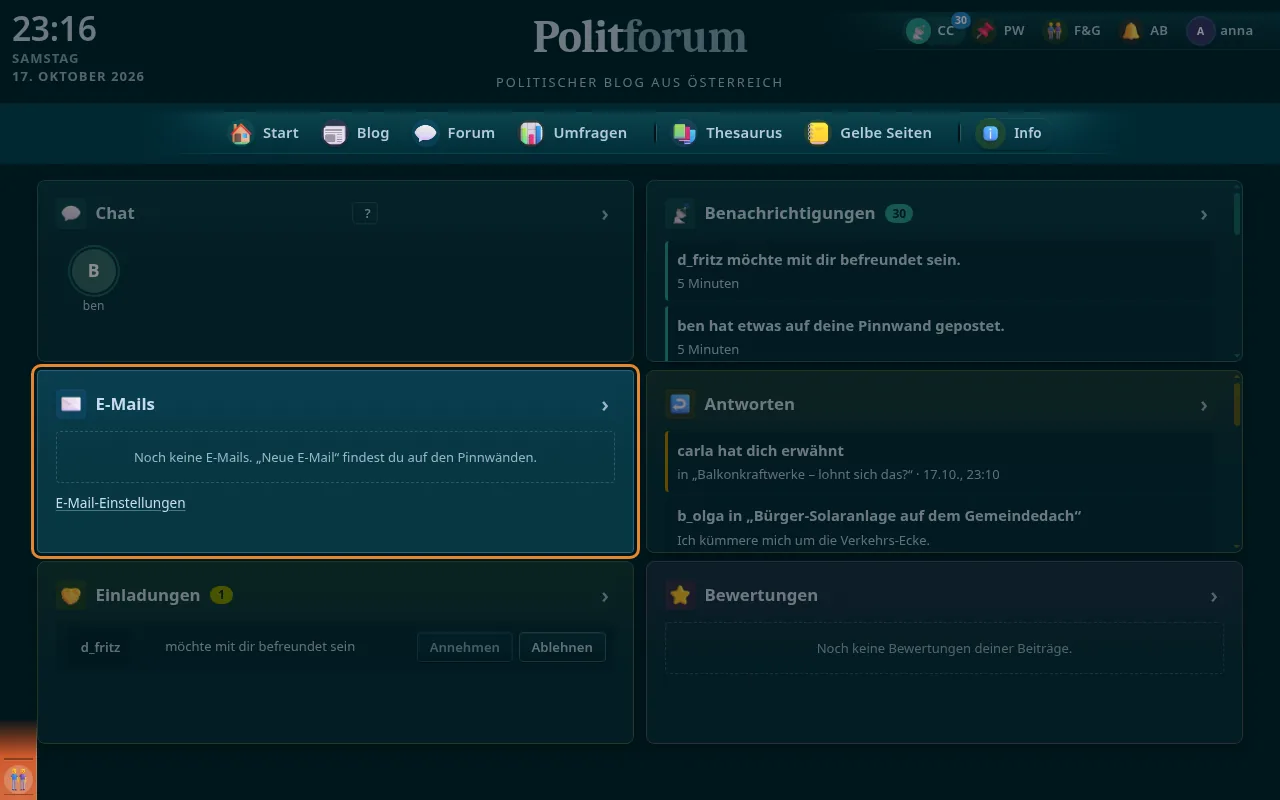
Task: Click the CC notifications icon with badge
Action: [918, 31]
